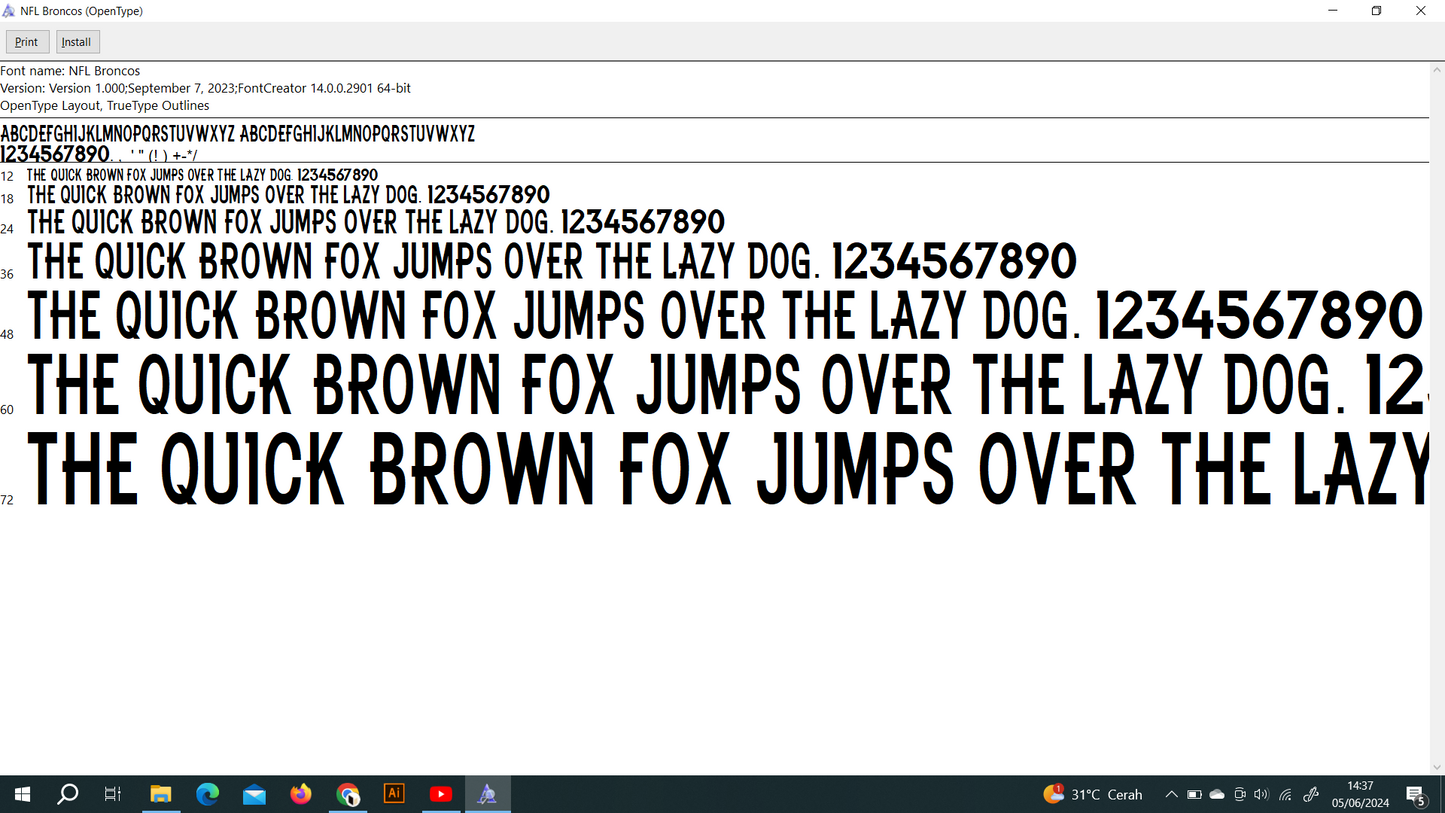The height and width of the screenshot is (813, 1445).
Task: Click the Font Viewer taskbar icon
Action: pos(487,794)
